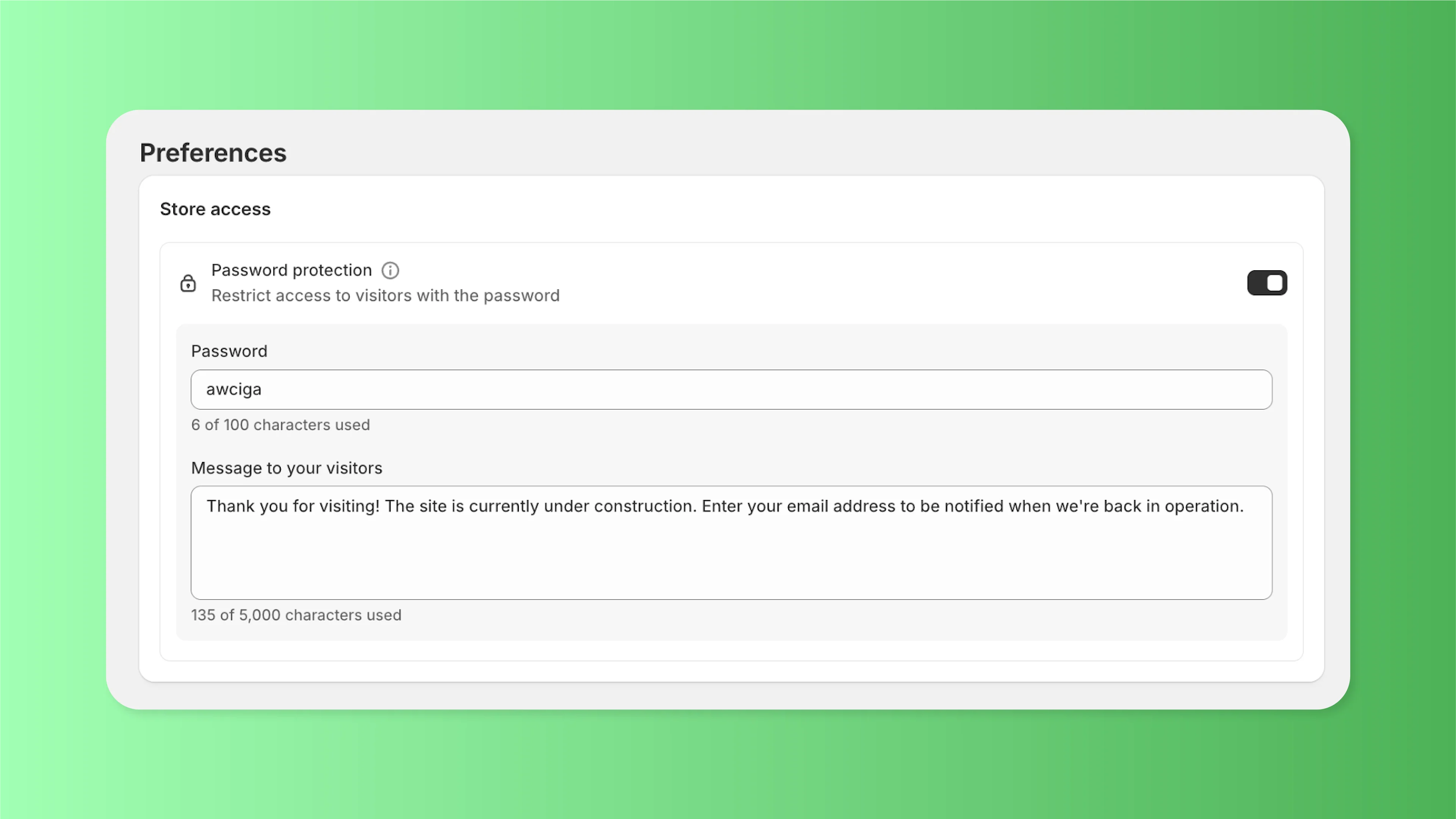Select the Password protection label text
Viewport: 1456px width, 819px height.
(x=292, y=269)
